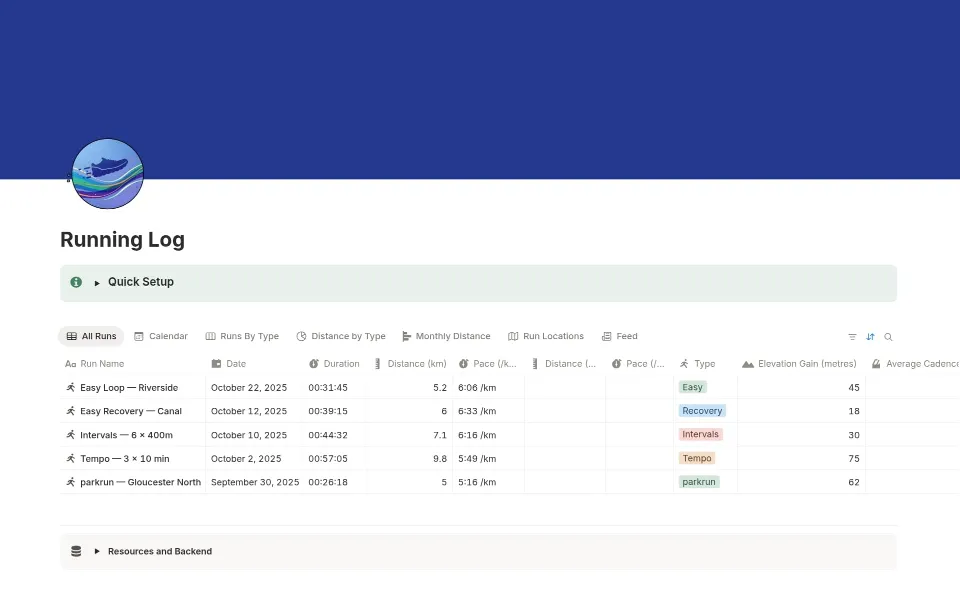
Task: Switch to the Calendar view tab
Action: point(161,336)
